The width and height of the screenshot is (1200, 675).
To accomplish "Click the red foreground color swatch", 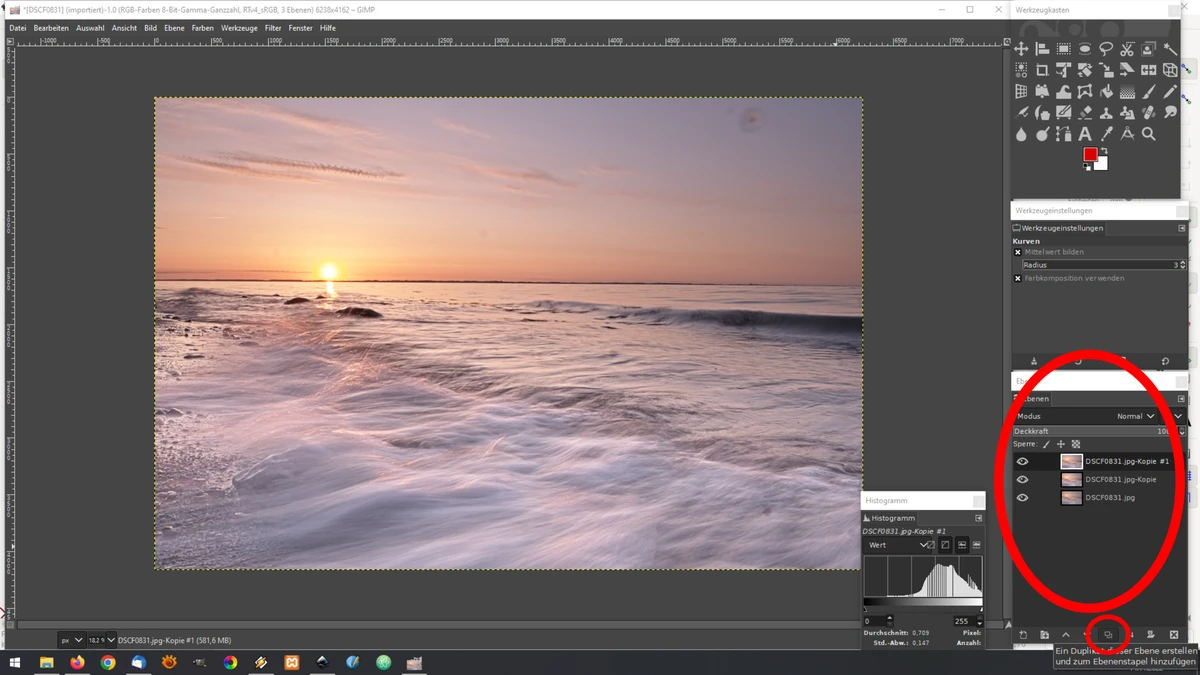I will tap(1090, 155).
